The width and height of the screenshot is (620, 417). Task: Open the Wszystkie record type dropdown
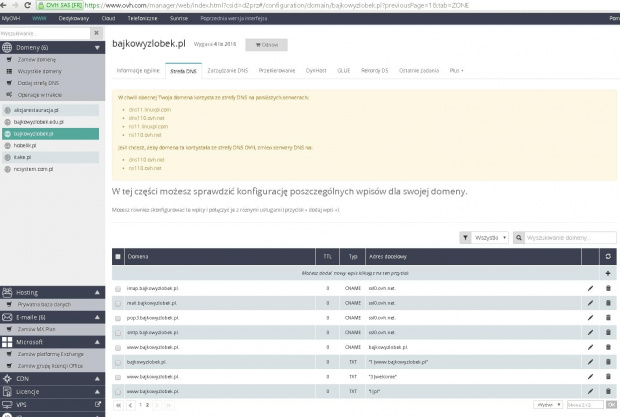[491, 238]
